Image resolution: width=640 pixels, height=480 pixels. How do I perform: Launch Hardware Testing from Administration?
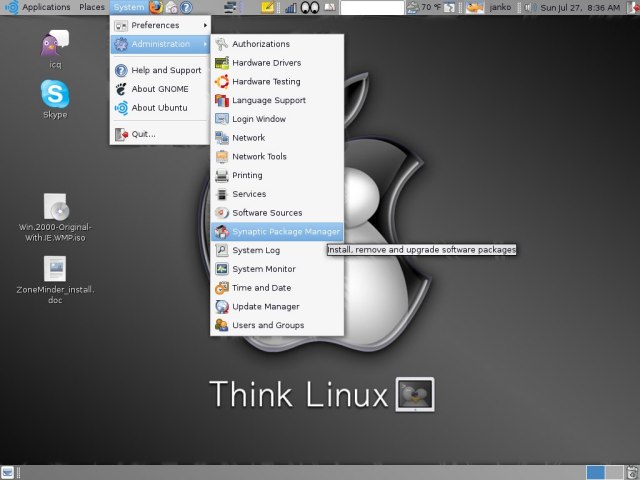[277, 81]
